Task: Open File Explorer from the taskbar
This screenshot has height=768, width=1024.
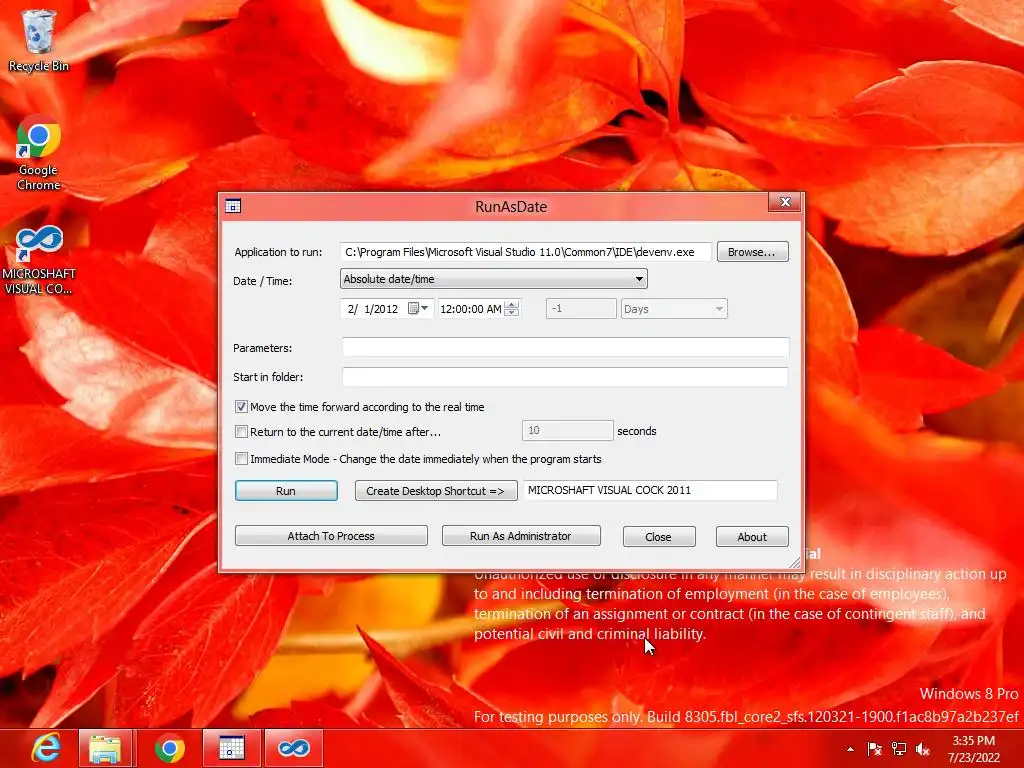Action: click(105, 748)
